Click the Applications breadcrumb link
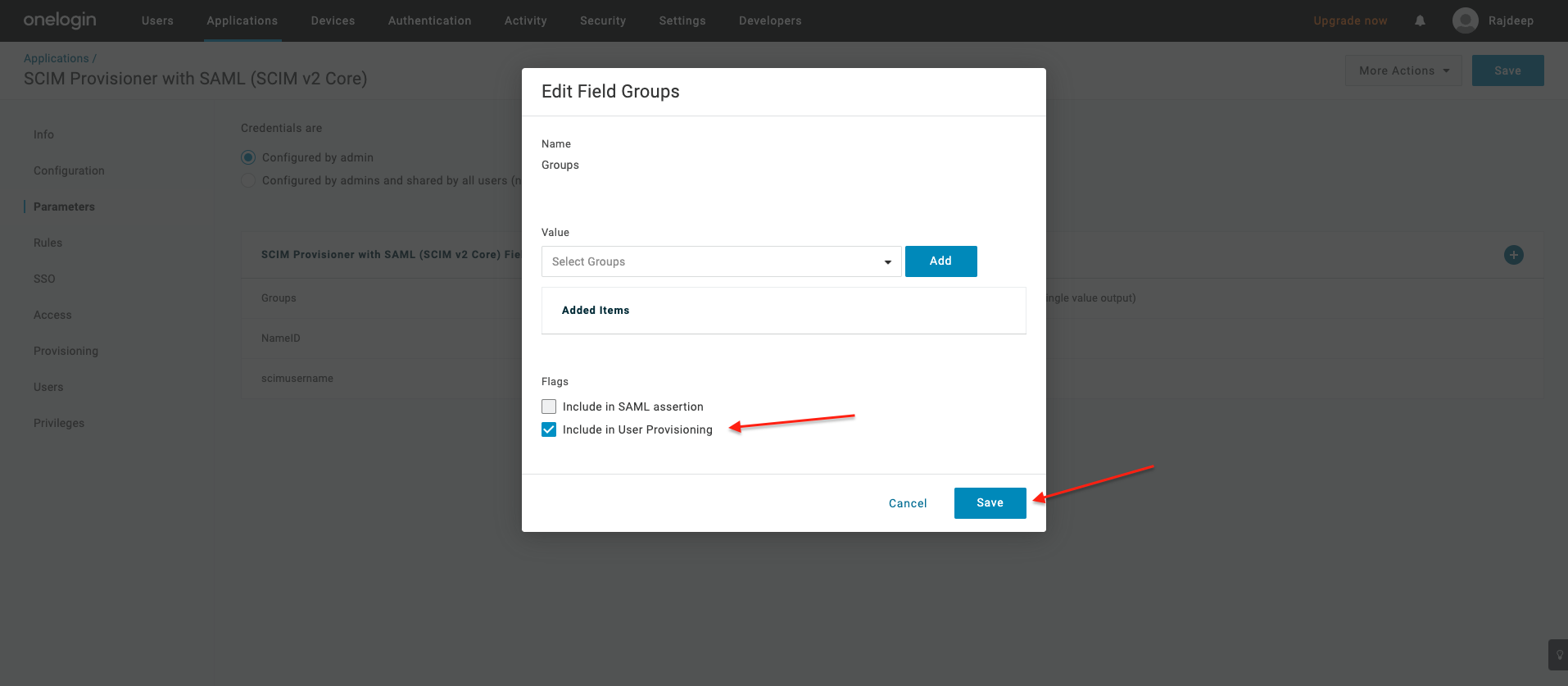 point(56,58)
